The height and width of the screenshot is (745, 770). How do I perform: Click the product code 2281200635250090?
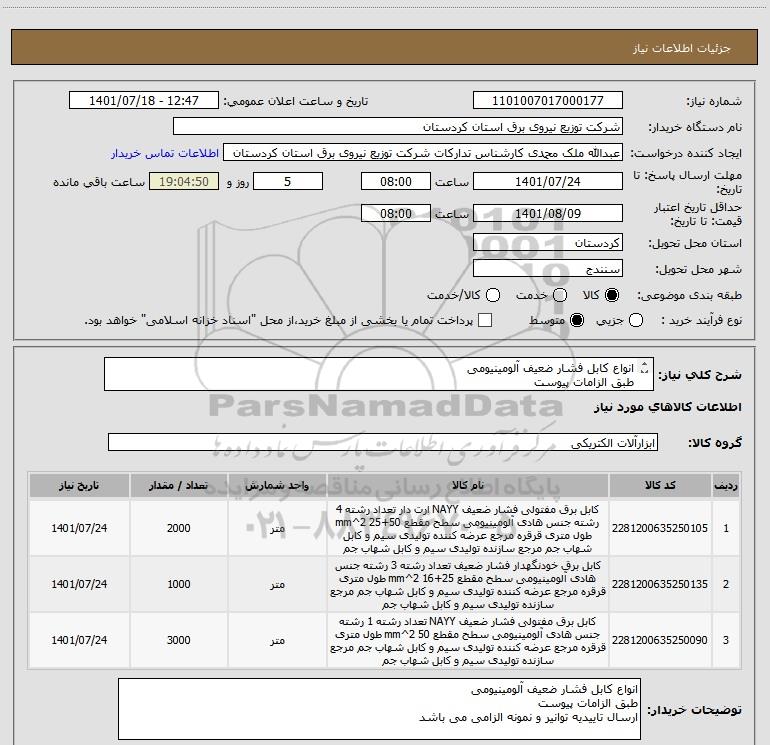point(660,640)
